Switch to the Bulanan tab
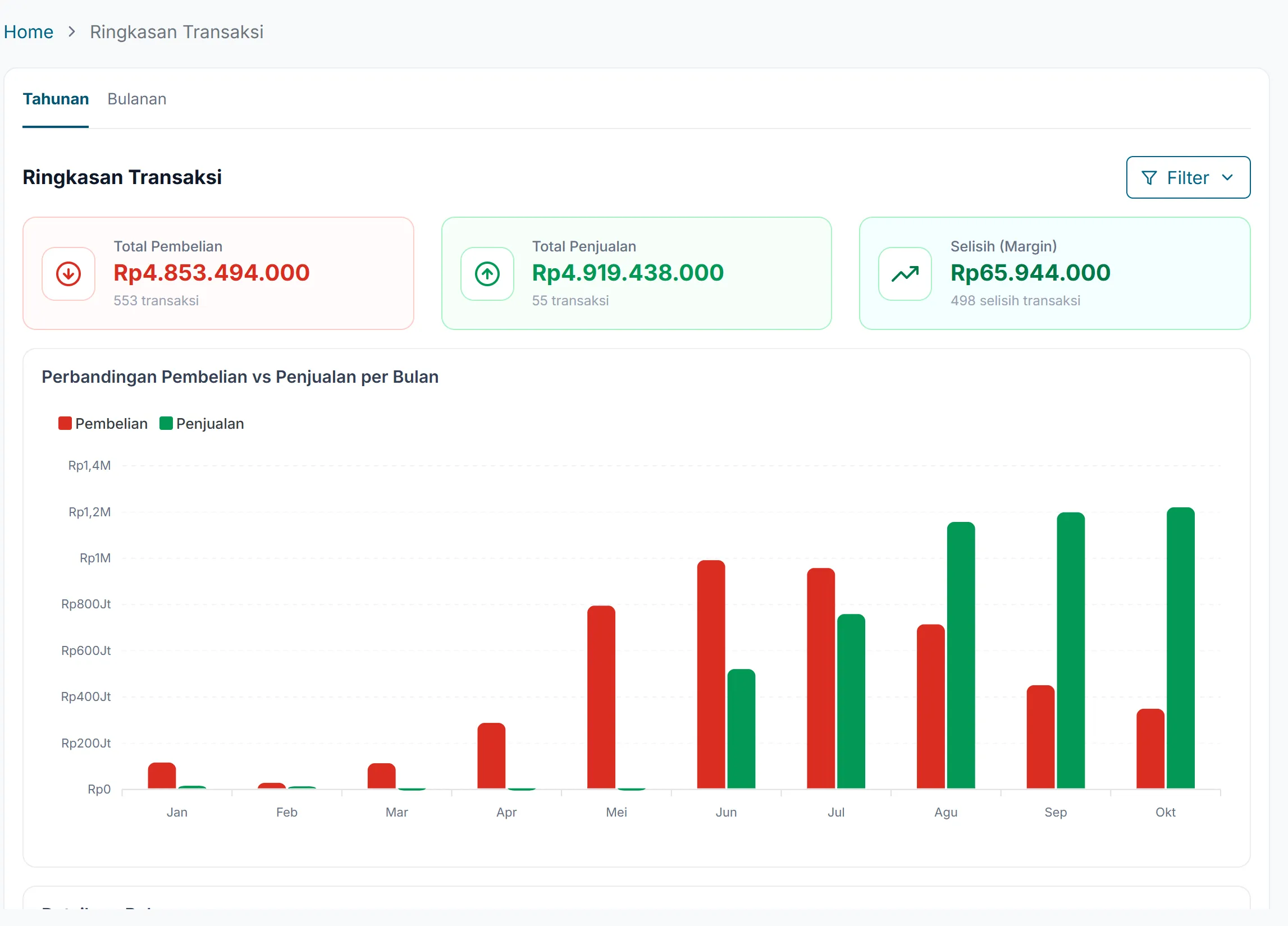This screenshot has height=926, width=1288. [137, 99]
